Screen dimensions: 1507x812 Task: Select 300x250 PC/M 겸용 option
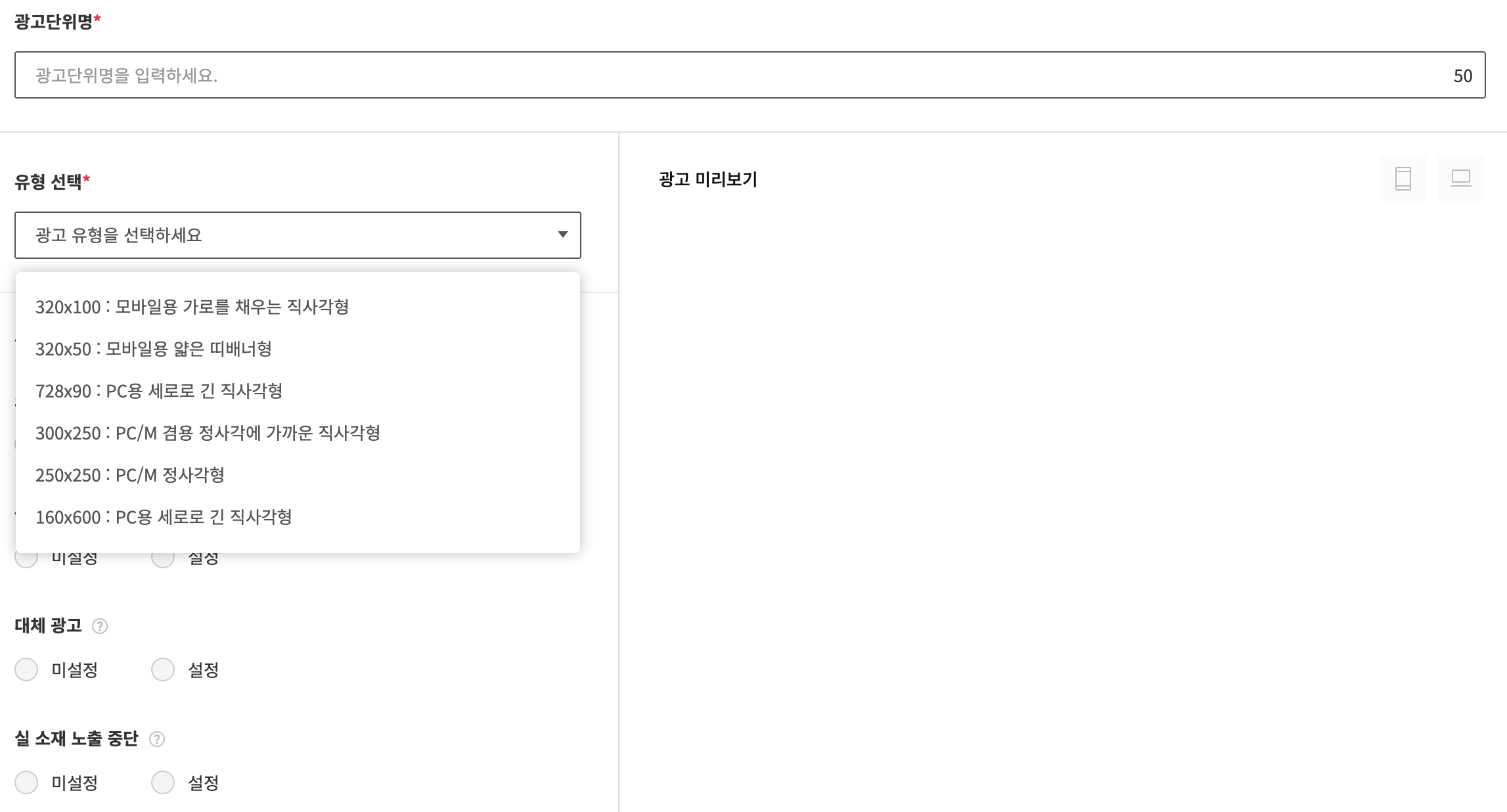(x=208, y=433)
